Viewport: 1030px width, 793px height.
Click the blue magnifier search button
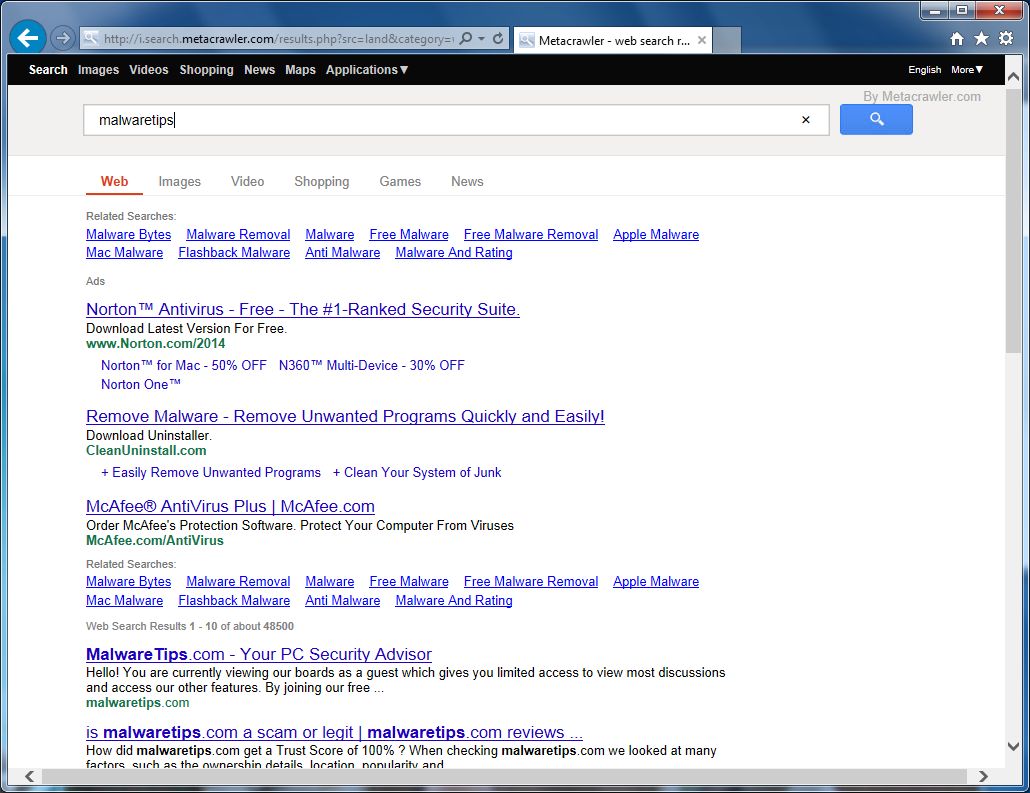click(876, 120)
